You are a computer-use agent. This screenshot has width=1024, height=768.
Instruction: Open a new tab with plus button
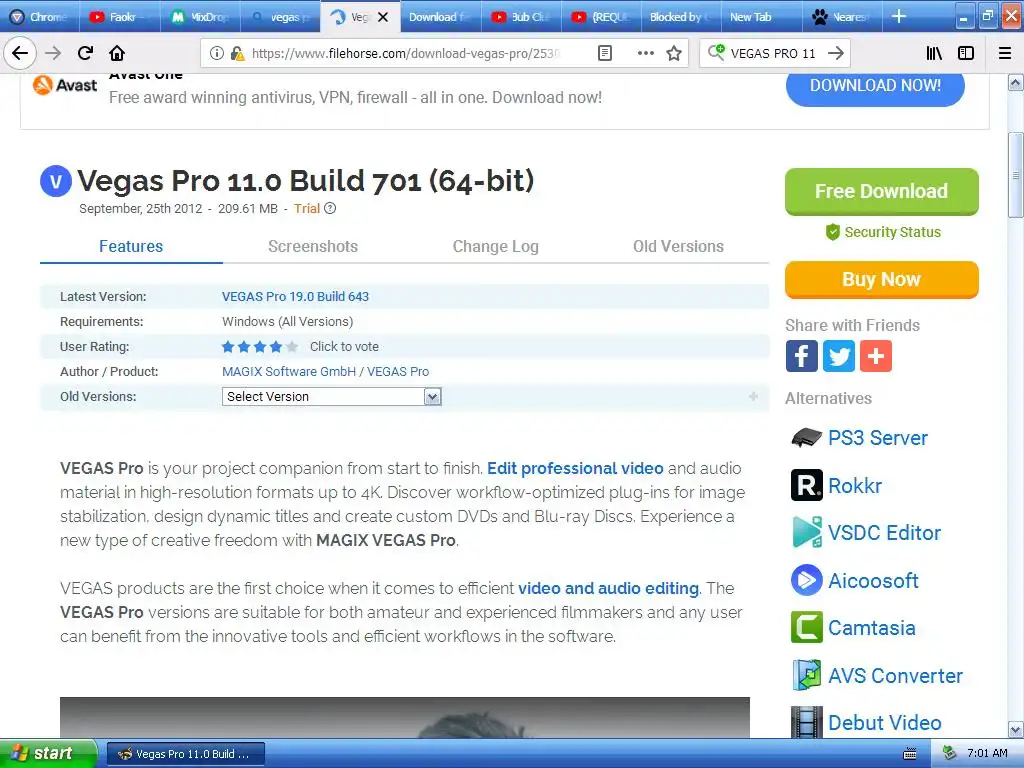coord(899,16)
